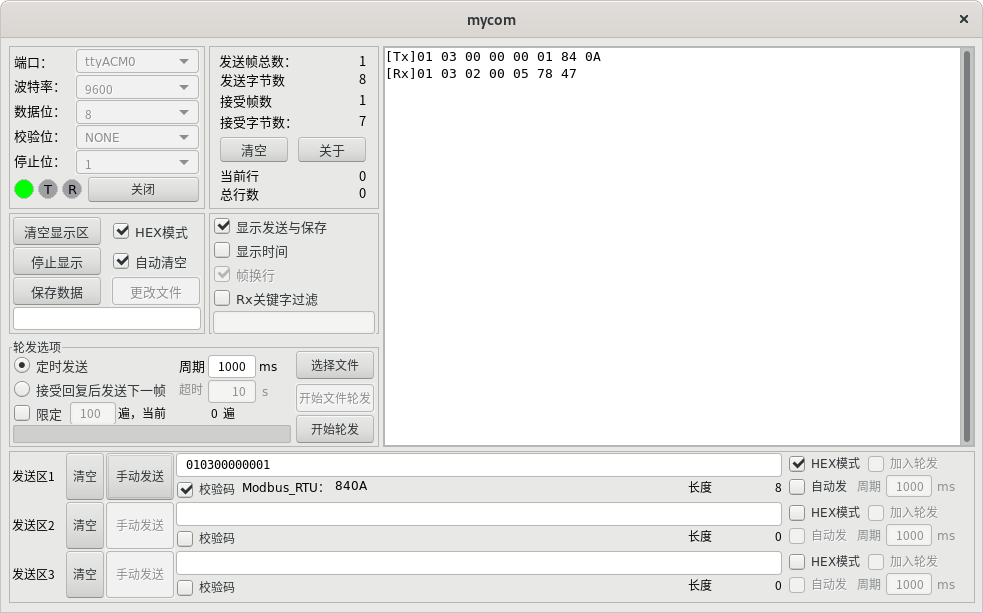The height and width of the screenshot is (613, 983).
Task: Click the T transmit indicator icon
Action: [47, 189]
